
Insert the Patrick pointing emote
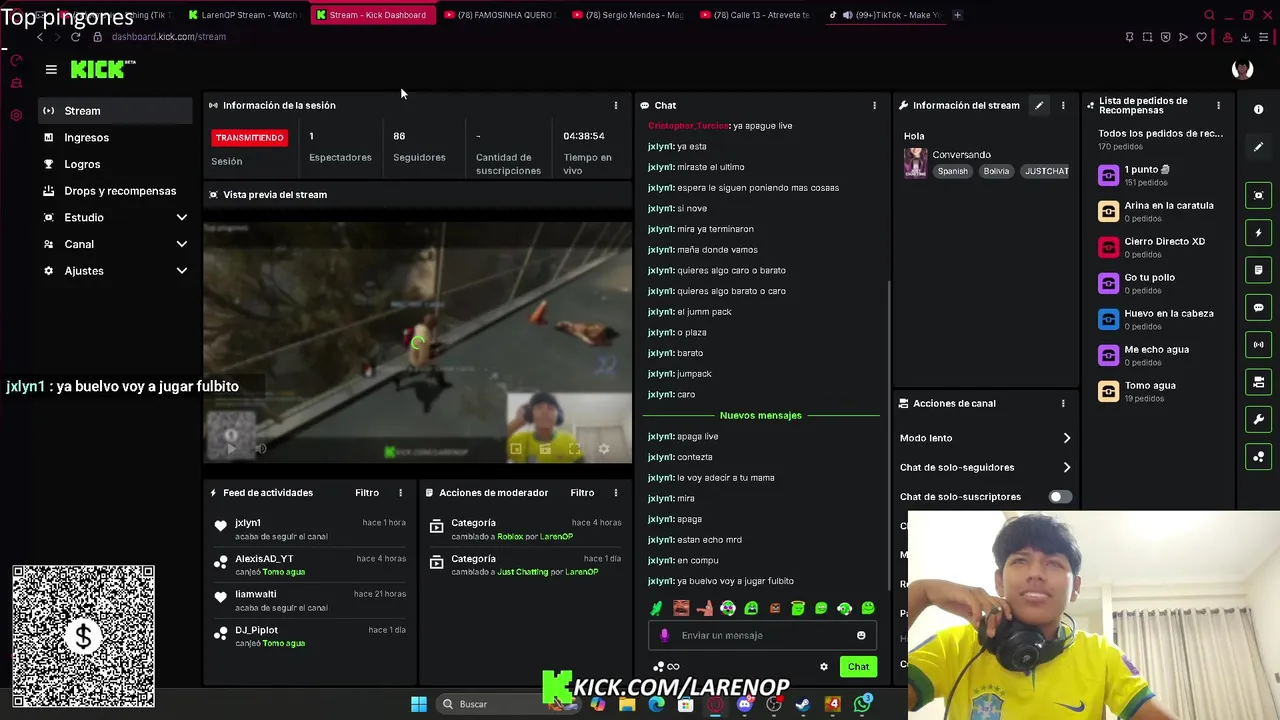[705, 608]
